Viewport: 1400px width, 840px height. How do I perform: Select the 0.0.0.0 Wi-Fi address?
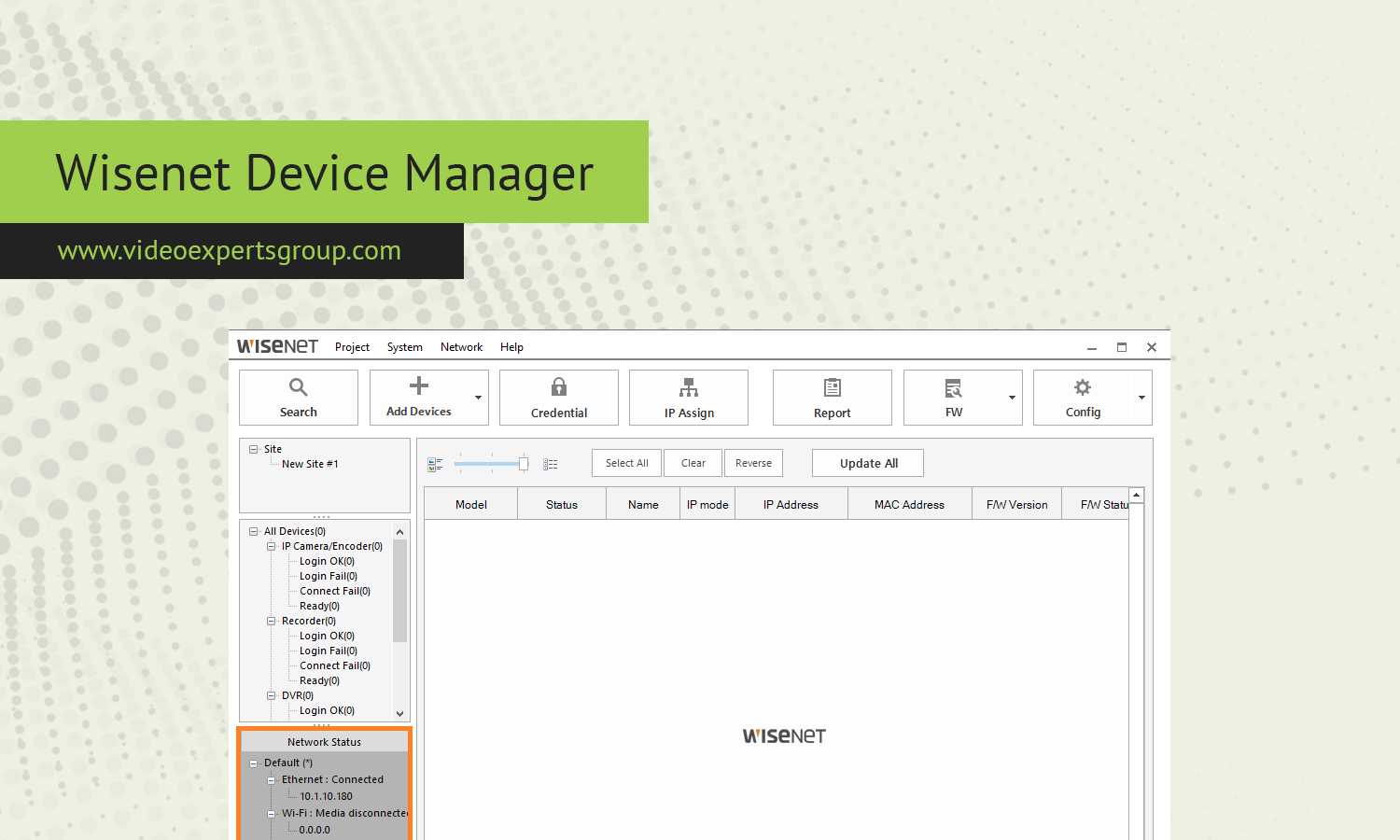315,830
